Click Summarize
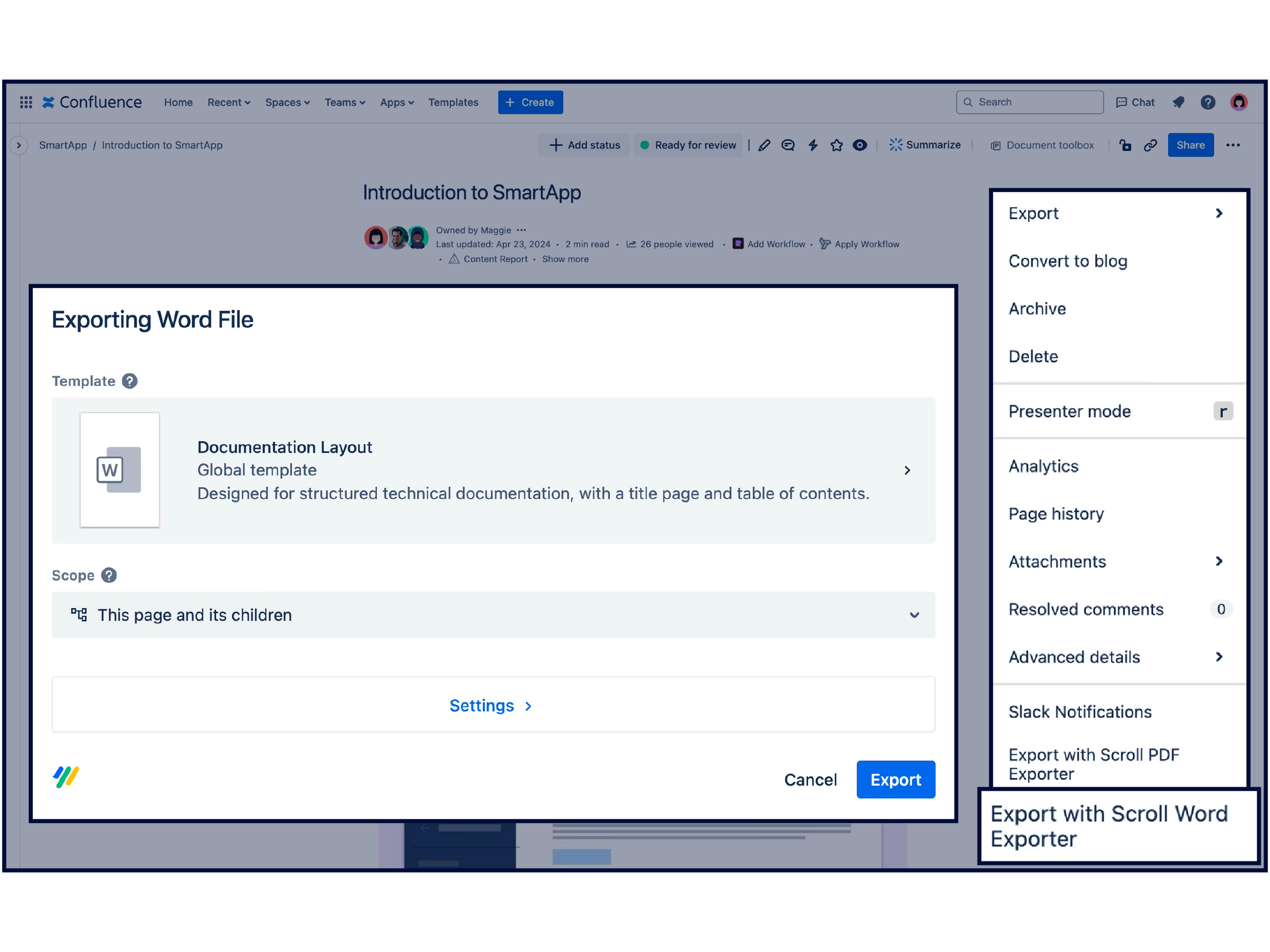Screen dimensions: 1270x952 924,145
